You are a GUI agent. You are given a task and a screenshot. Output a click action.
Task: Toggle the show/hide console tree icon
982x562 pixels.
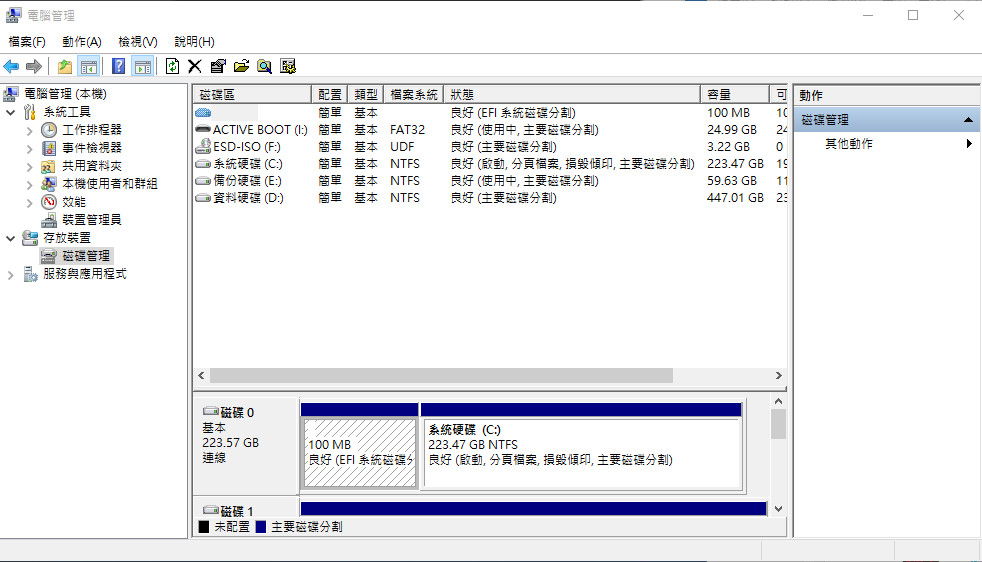89,66
